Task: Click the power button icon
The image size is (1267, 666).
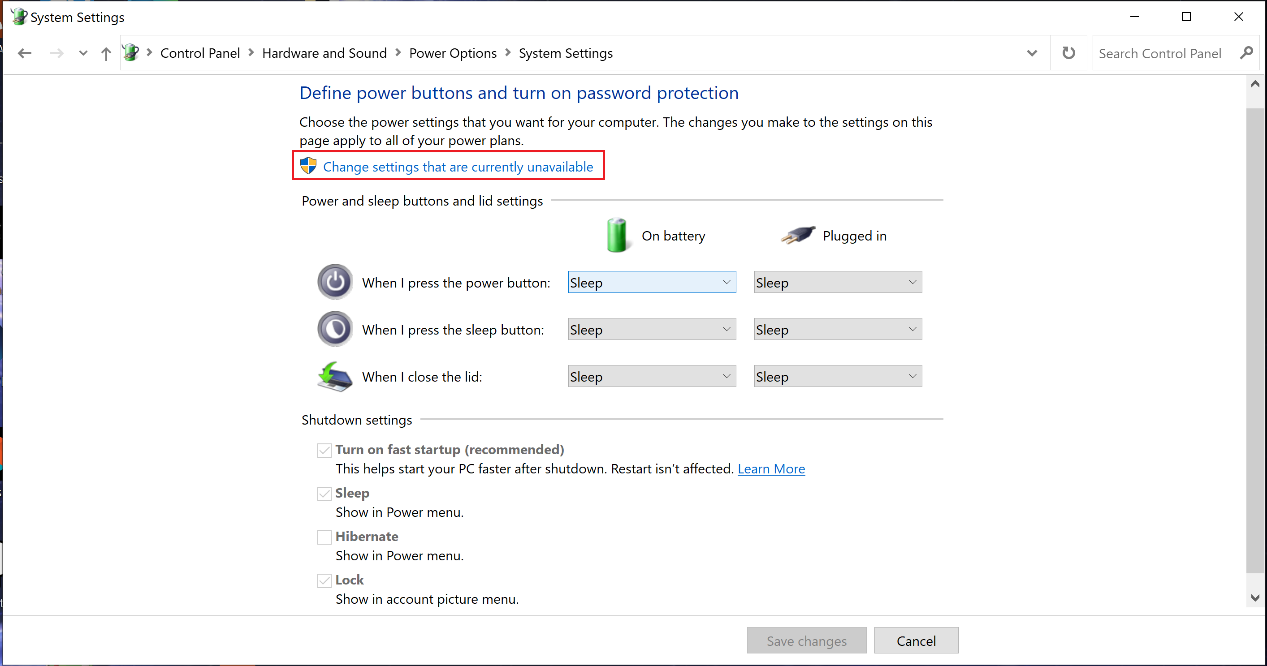Action: [x=335, y=282]
